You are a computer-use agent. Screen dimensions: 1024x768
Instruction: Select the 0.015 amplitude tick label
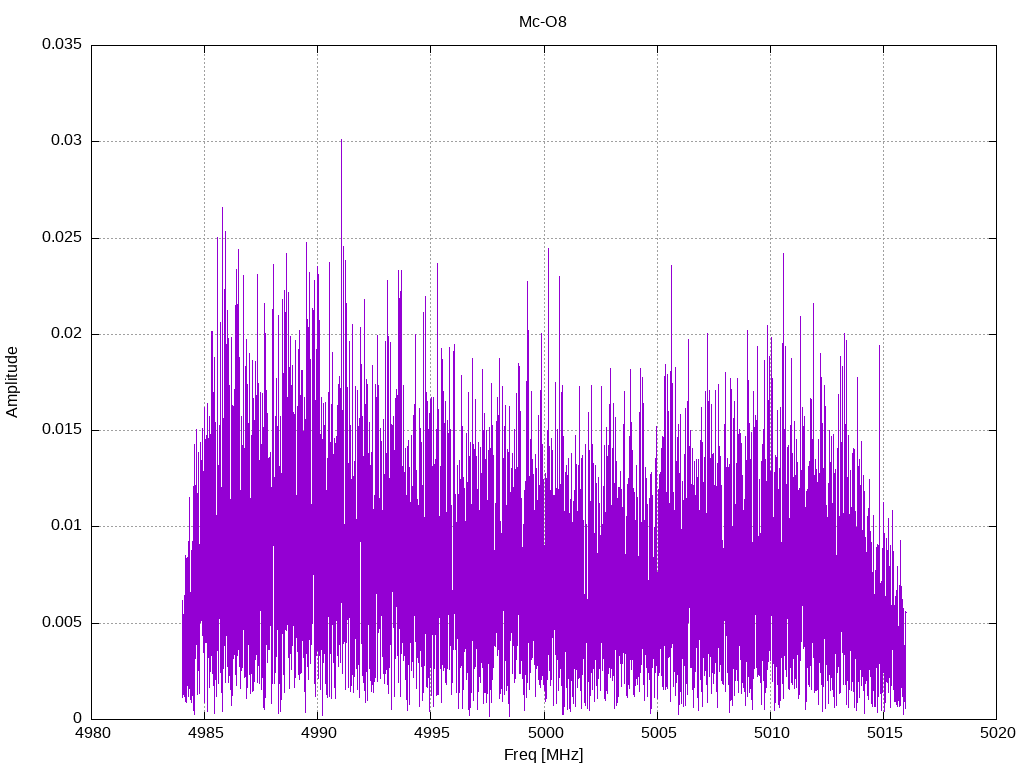61,430
